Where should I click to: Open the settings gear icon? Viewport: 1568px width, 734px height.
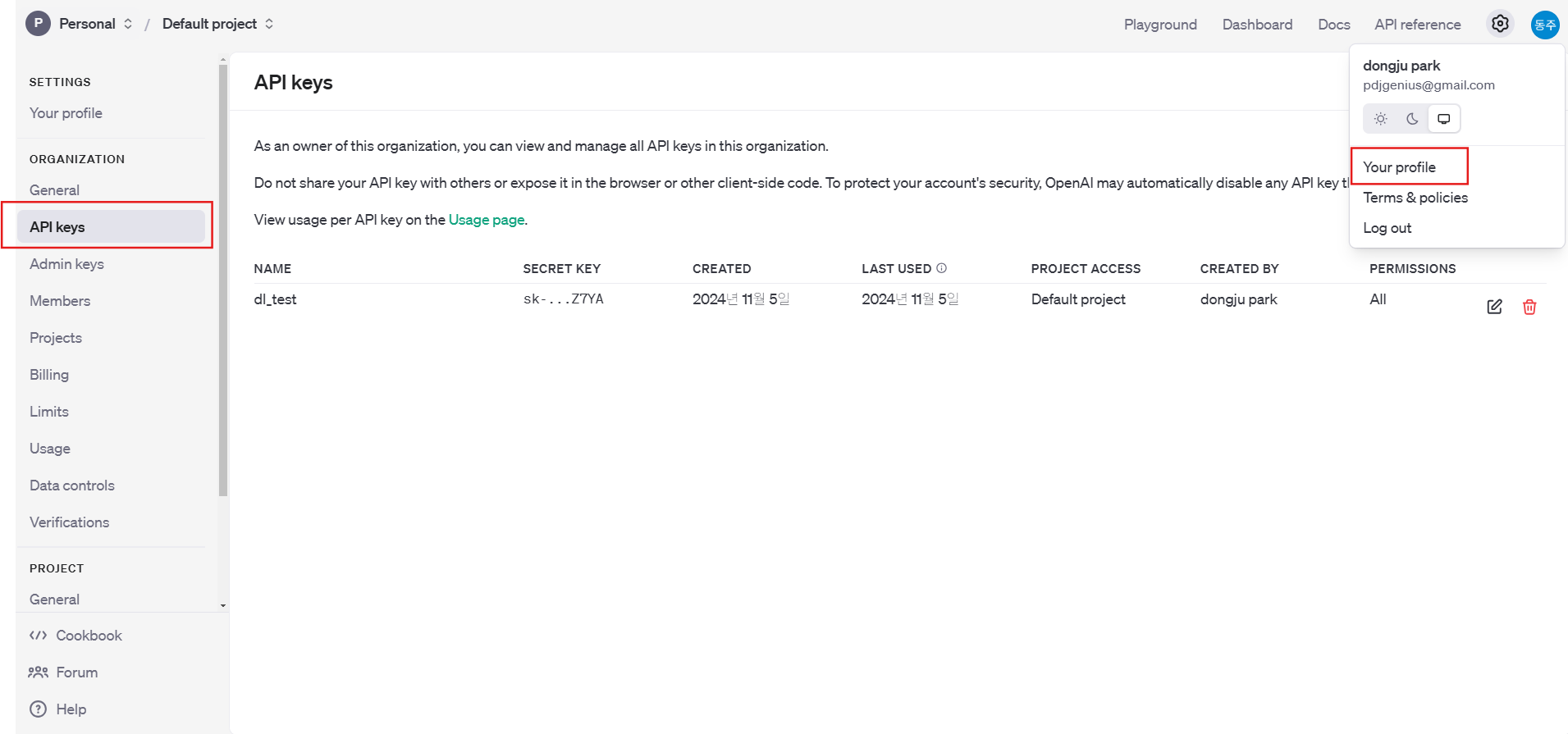click(x=1500, y=24)
